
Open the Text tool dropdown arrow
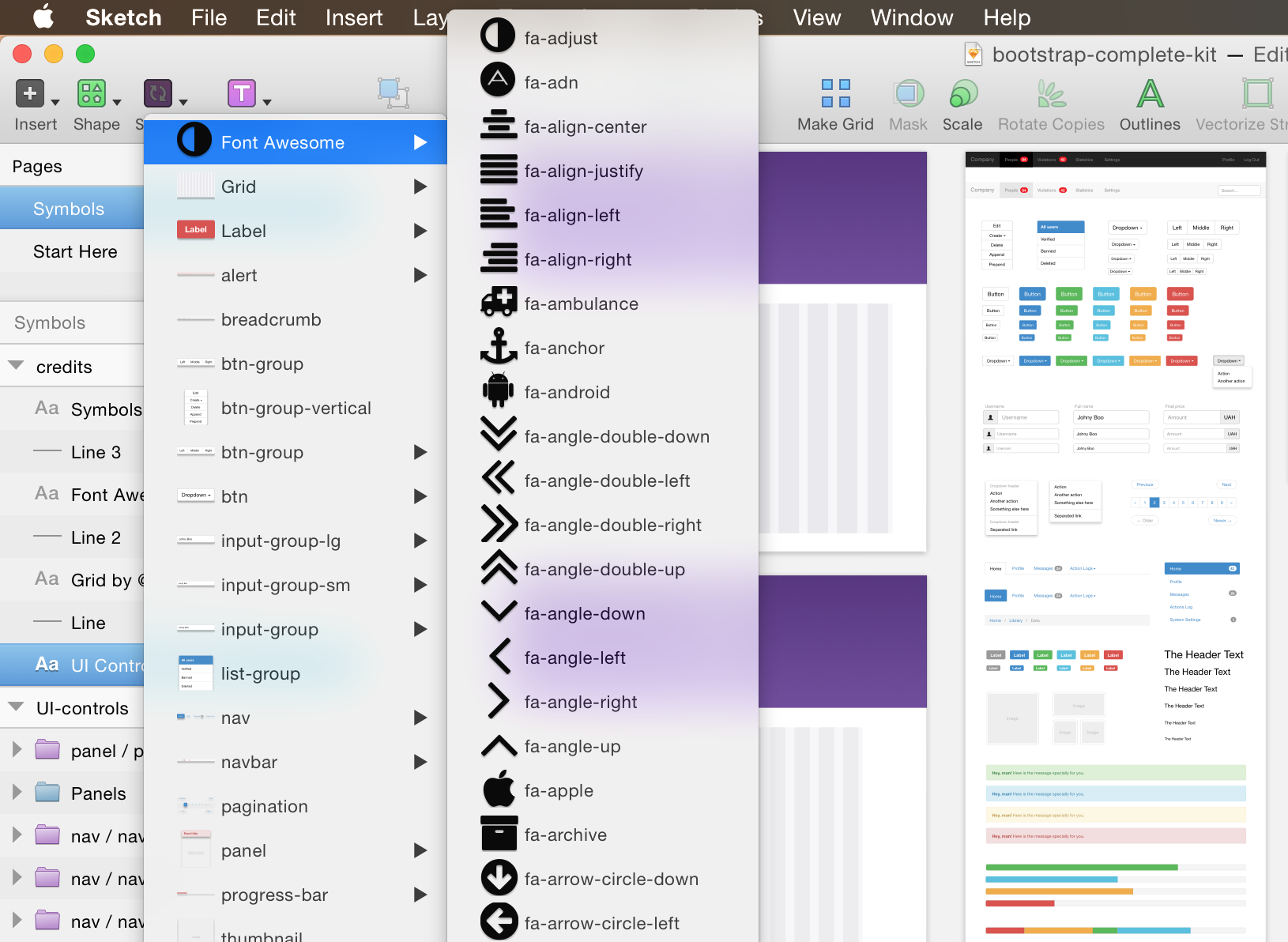pos(267,102)
